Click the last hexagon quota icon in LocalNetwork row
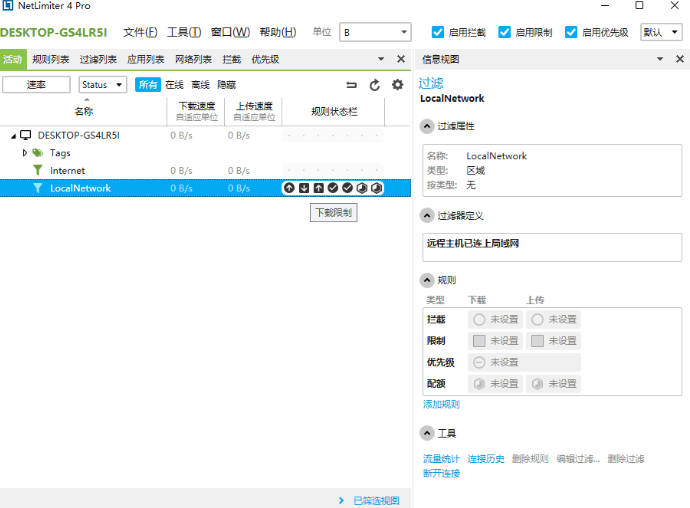Image resolution: width=690 pixels, height=508 pixels. pos(377,188)
